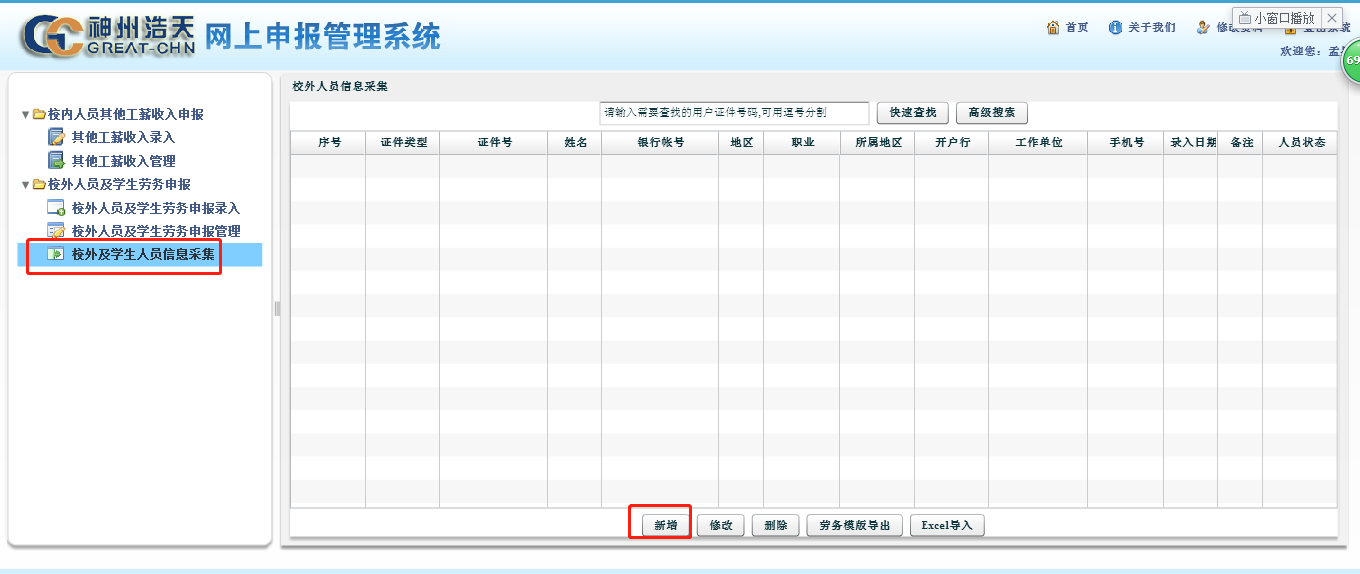
Task: Close the 小窗口播放 popup
Action: (1331, 18)
